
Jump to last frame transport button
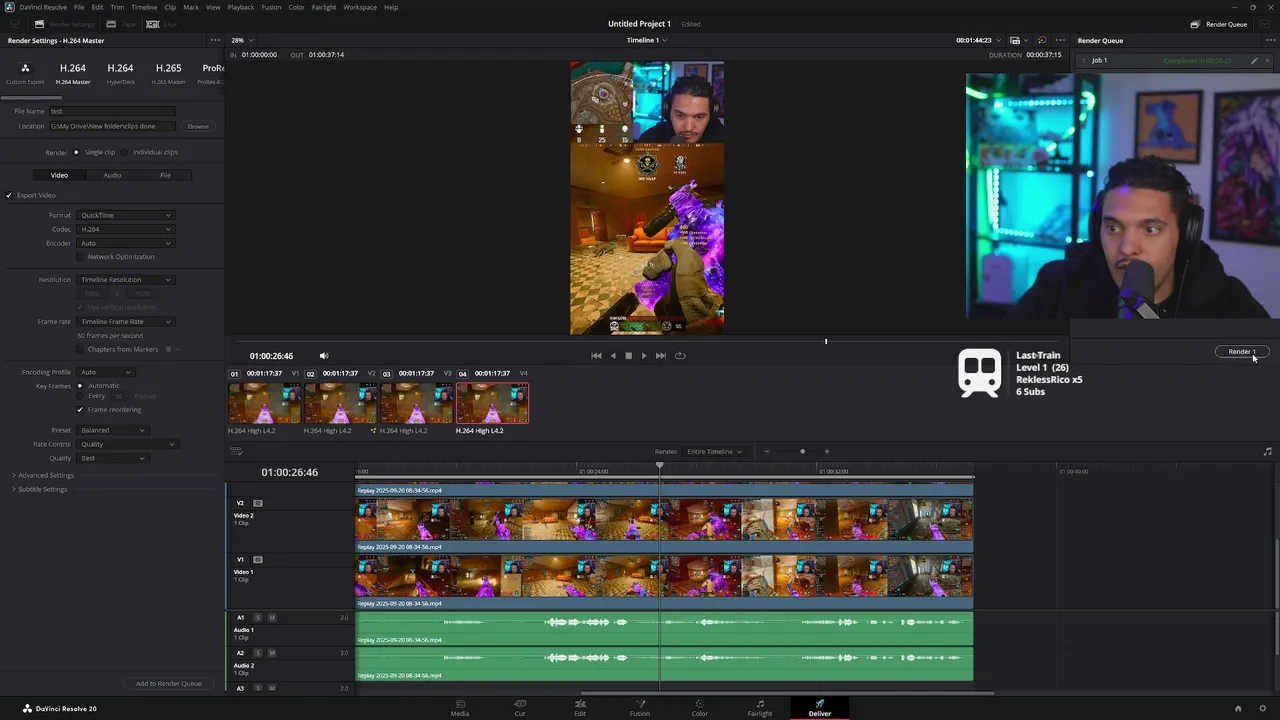[x=660, y=356]
